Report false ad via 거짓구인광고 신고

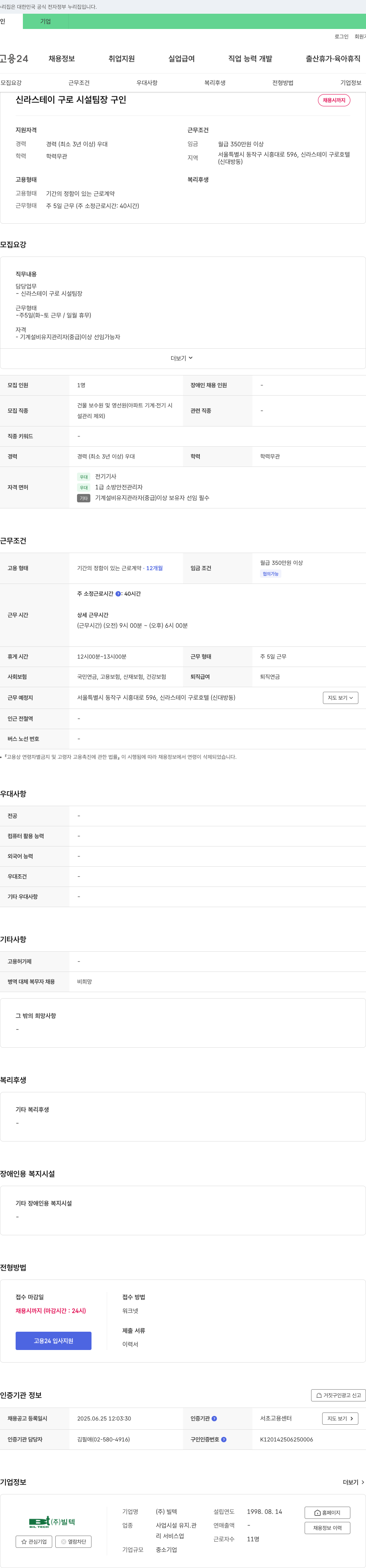[x=339, y=1395]
